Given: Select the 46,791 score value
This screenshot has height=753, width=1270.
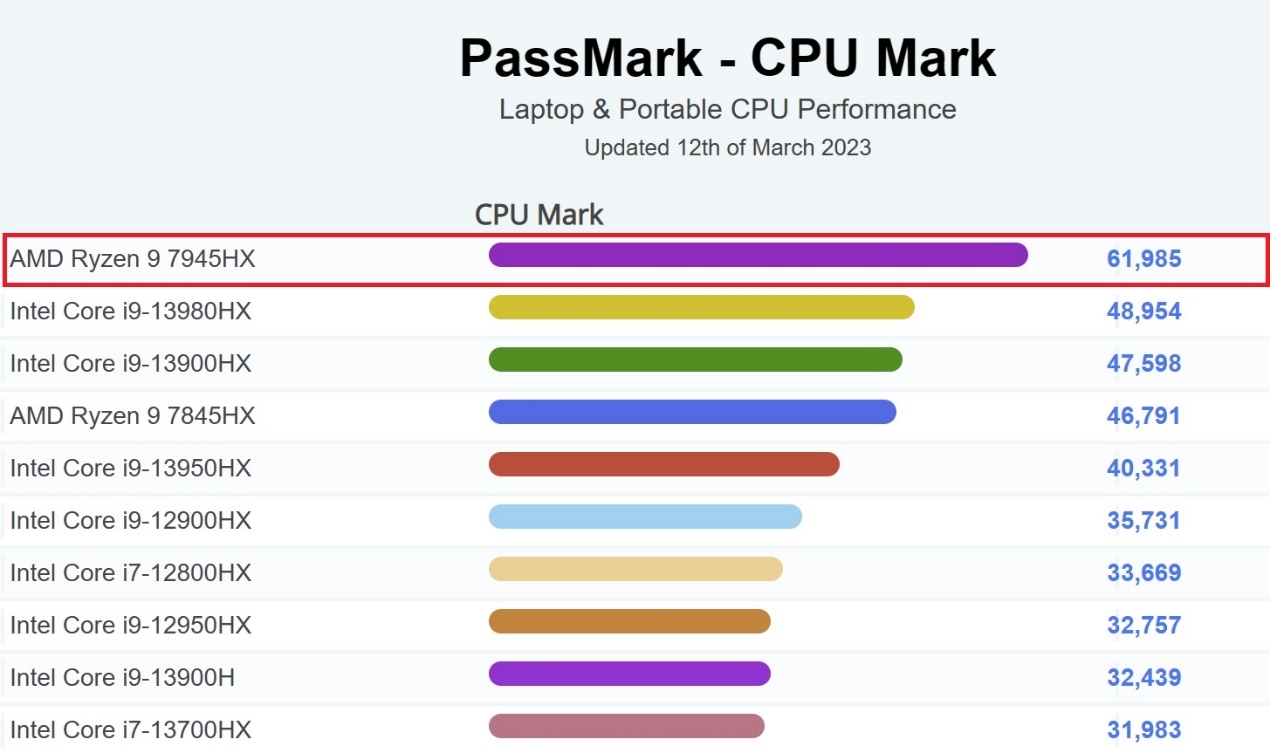Looking at the screenshot, I should point(1144,416).
